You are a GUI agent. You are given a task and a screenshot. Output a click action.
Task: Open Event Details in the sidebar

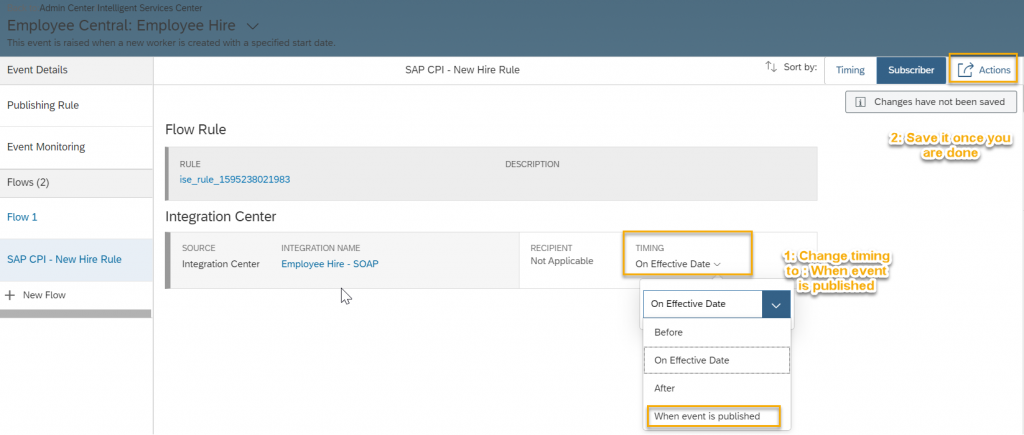[x=76, y=70]
